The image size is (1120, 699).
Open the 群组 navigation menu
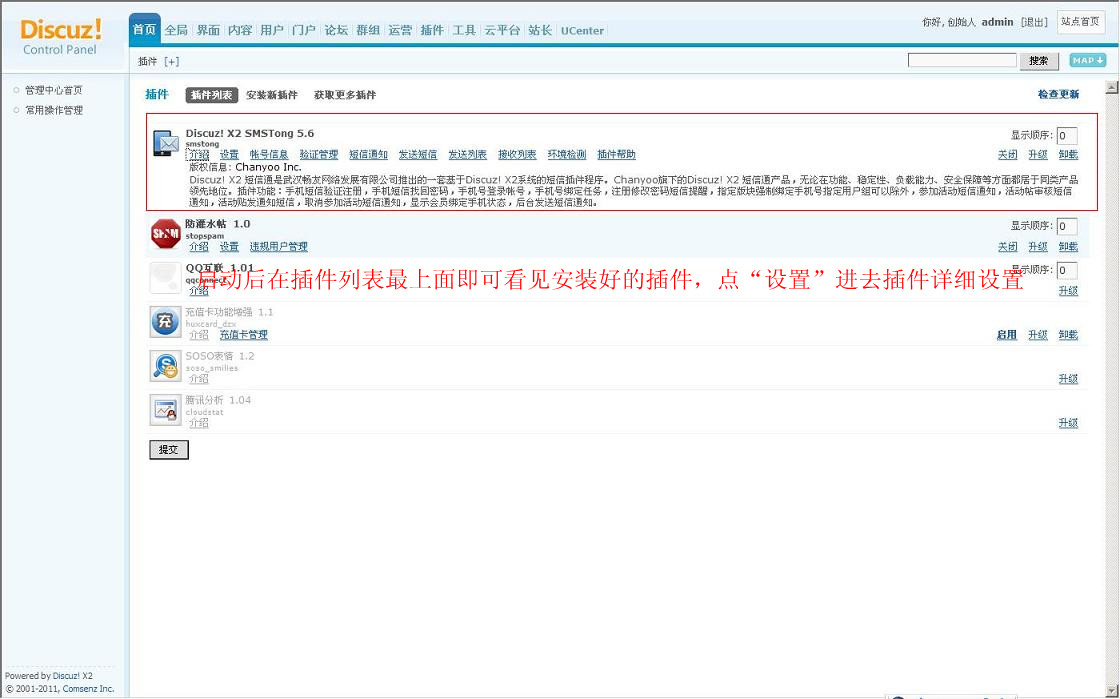click(368, 30)
